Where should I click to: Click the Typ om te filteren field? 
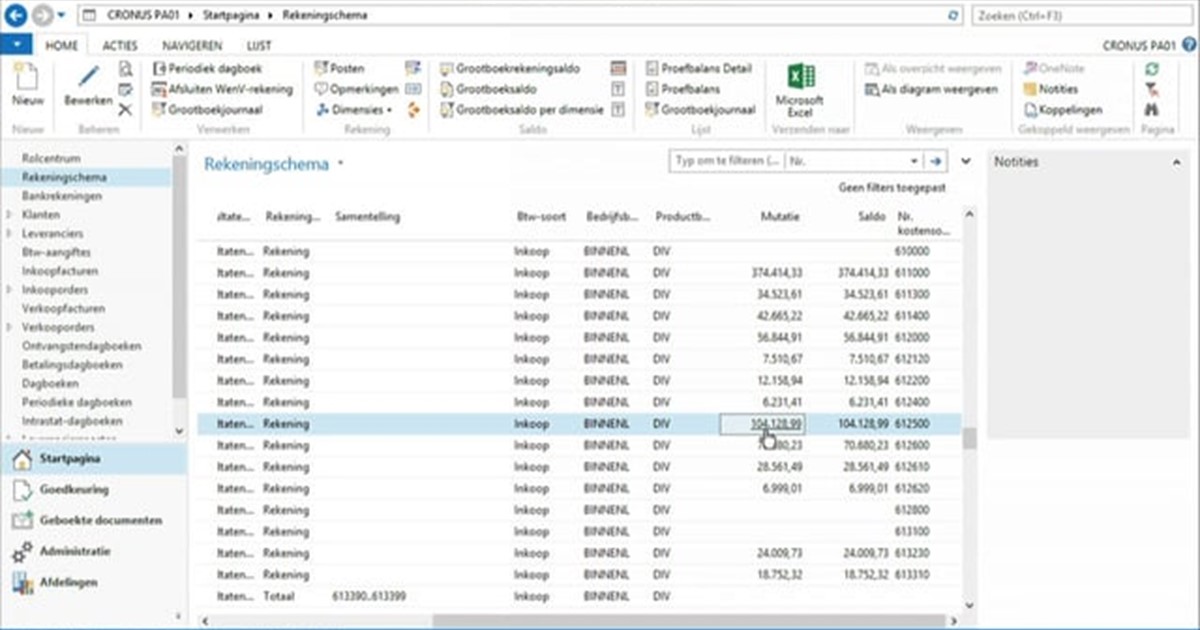pyautogui.click(x=728, y=161)
